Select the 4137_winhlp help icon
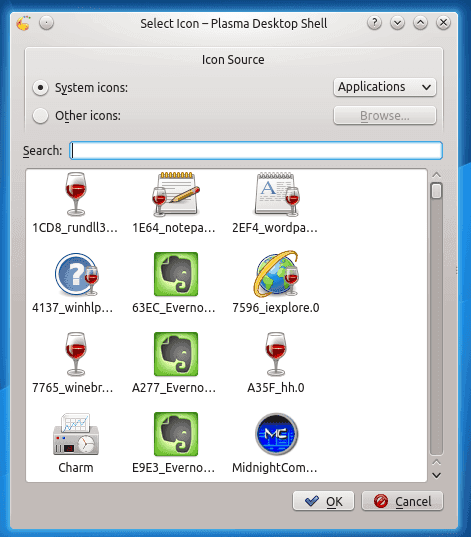This screenshot has width=471, height=537. [x=77, y=274]
